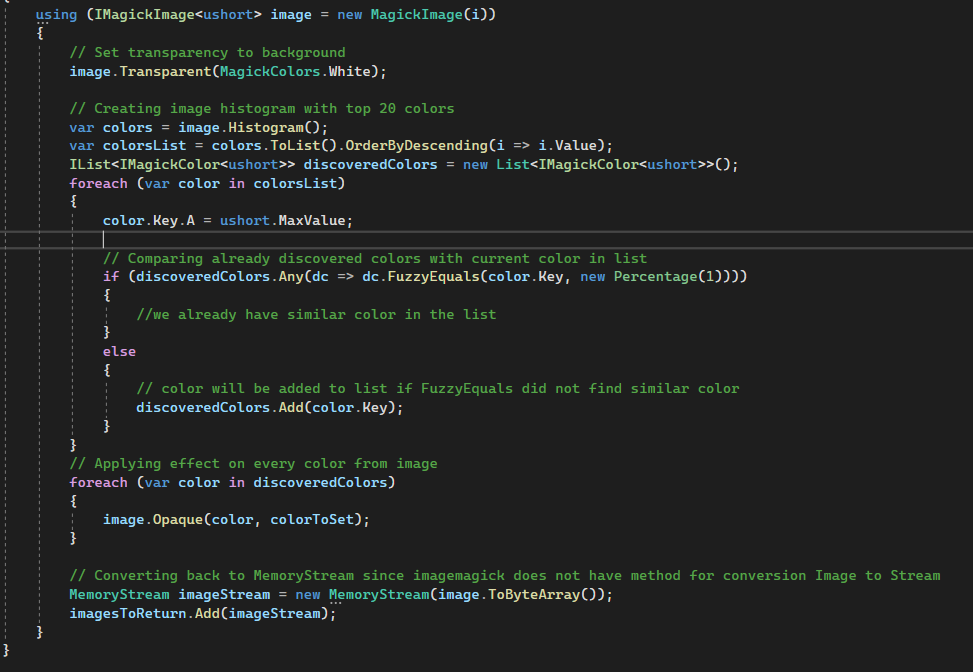Screen dimensions: 973x672
Task: Click comment 'Creating image histogram with top 20 colors'
Action: pyautogui.click(x=262, y=109)
